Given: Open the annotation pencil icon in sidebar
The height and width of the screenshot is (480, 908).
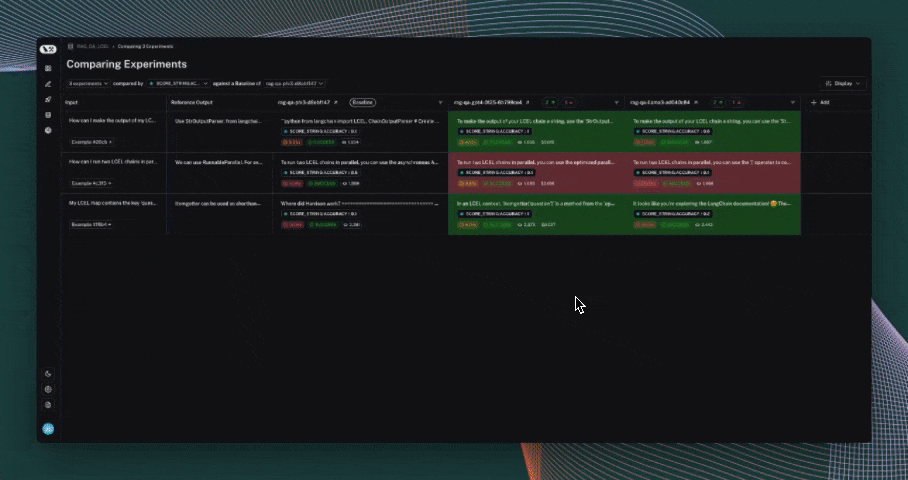Looking at the screenshot, I should (x=48, y=84).
